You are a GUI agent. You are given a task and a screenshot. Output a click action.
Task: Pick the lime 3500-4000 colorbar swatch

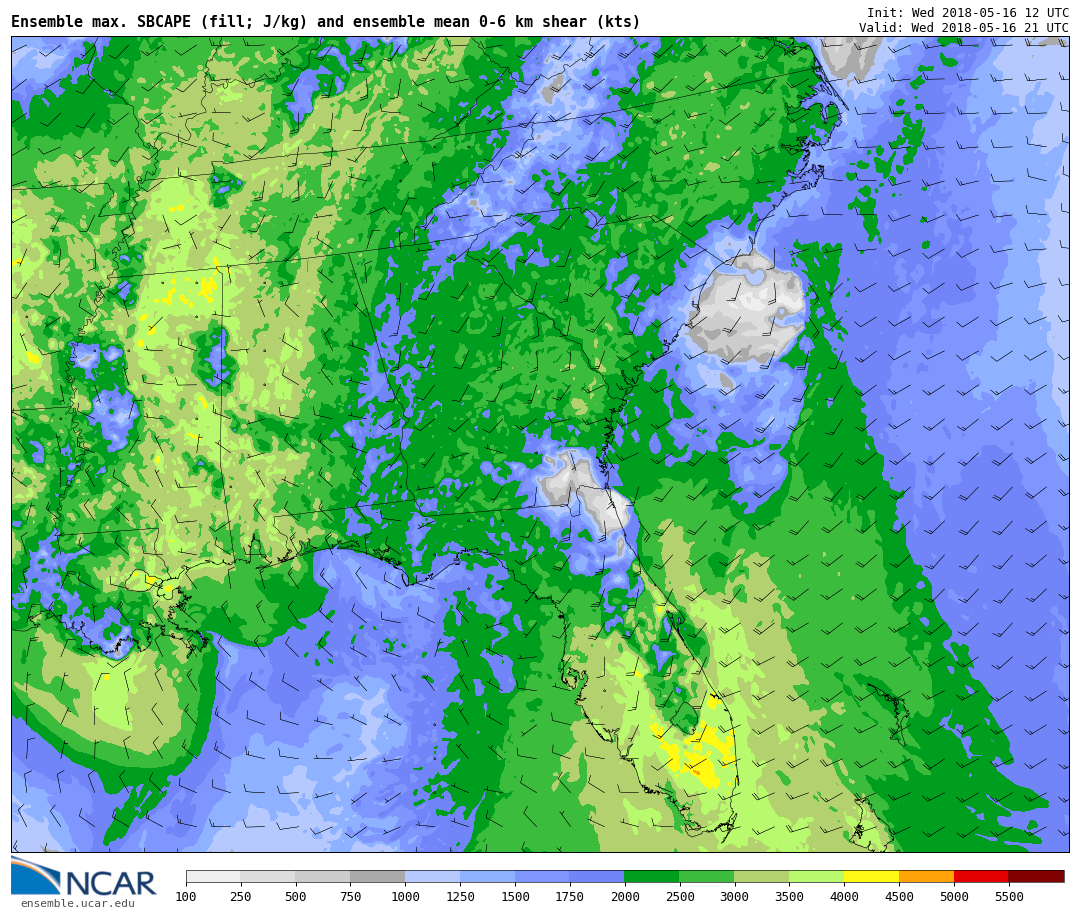click(817, 876)
